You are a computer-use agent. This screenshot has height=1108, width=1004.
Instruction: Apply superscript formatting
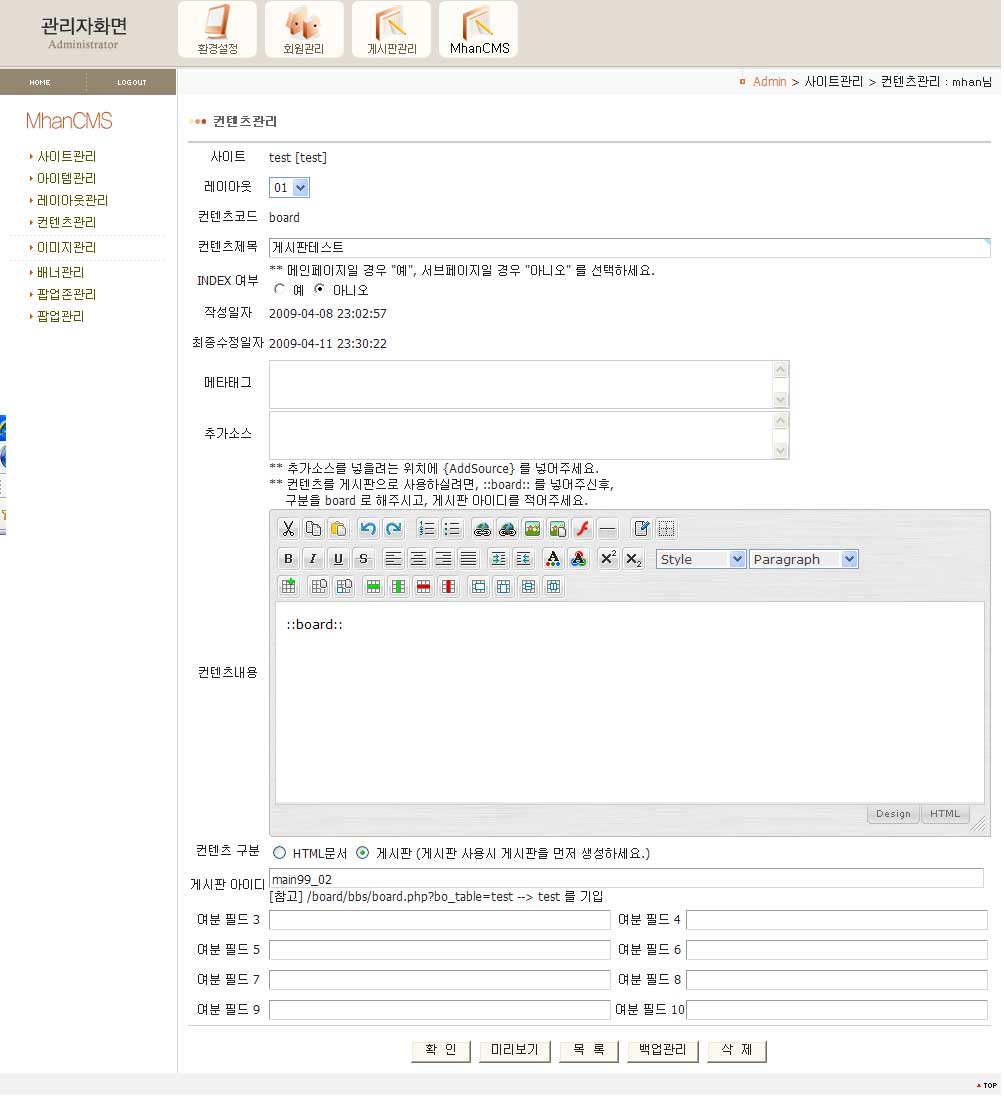[x=607, y=559]
